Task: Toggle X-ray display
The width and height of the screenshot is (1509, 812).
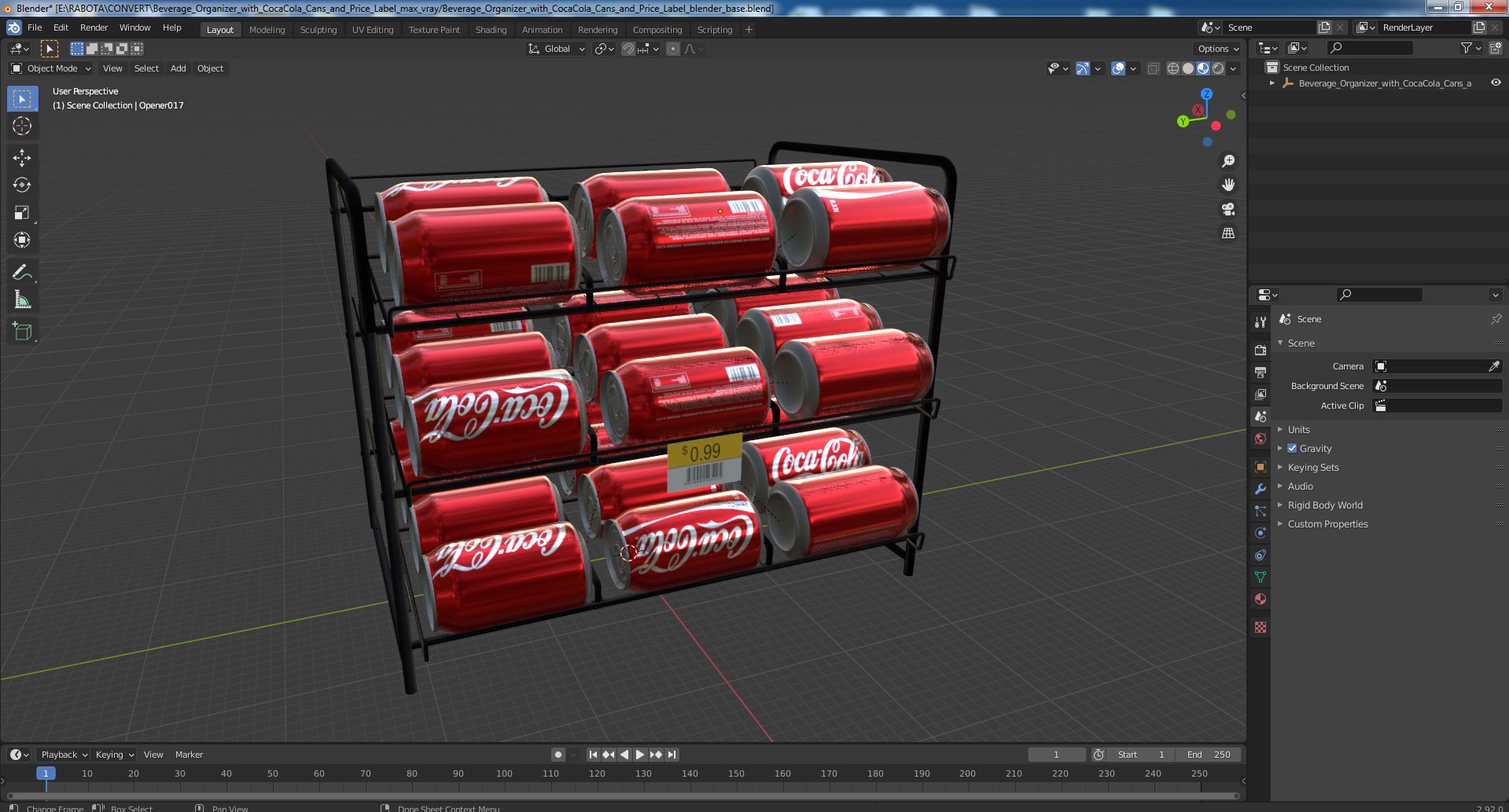Action: point(1153,68)
